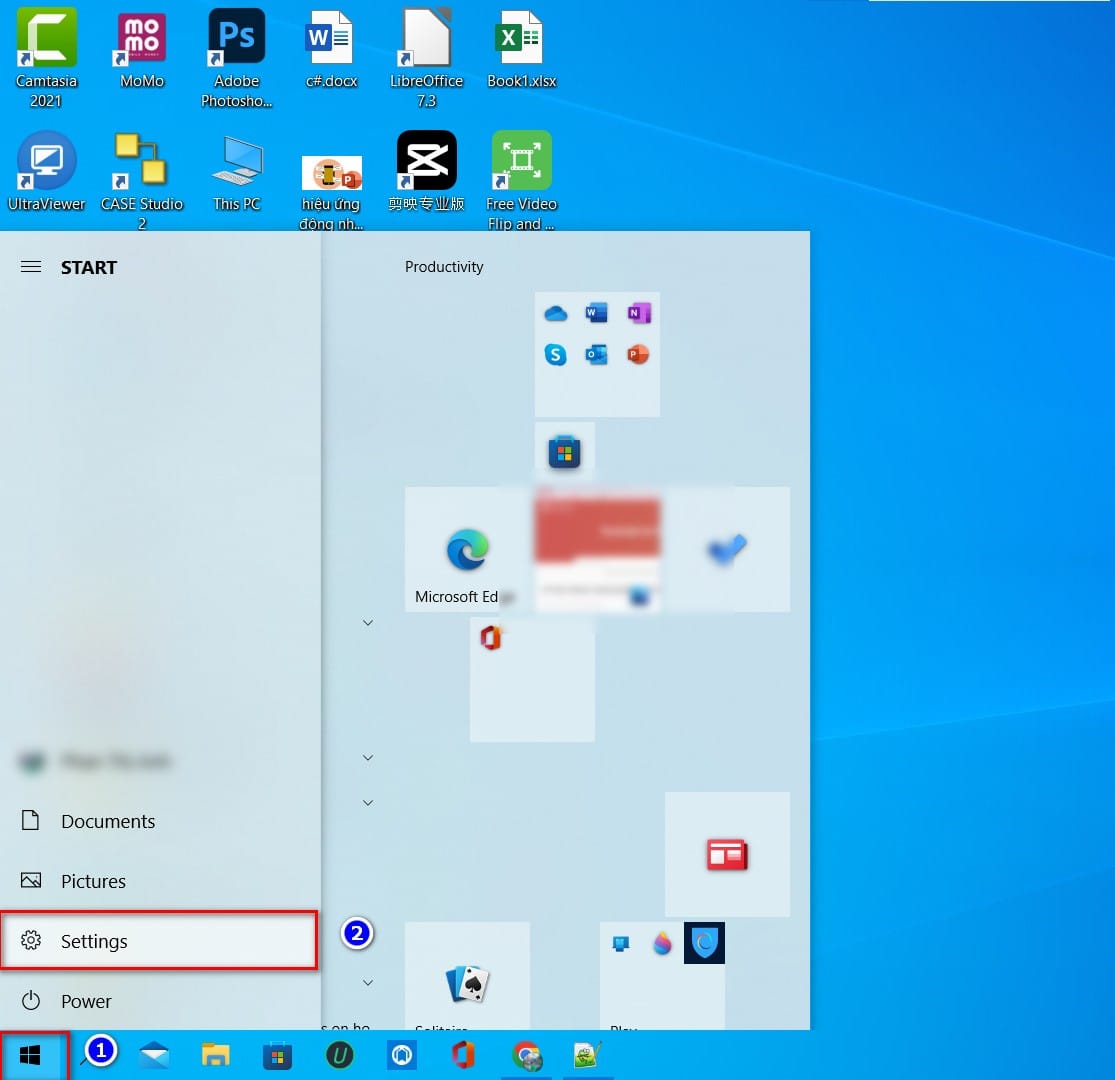The height and width of the screenshot is (1080, 1115).
Task: Select the Adobe Photoshop desktop icon
Action: (x=237, y=57)
